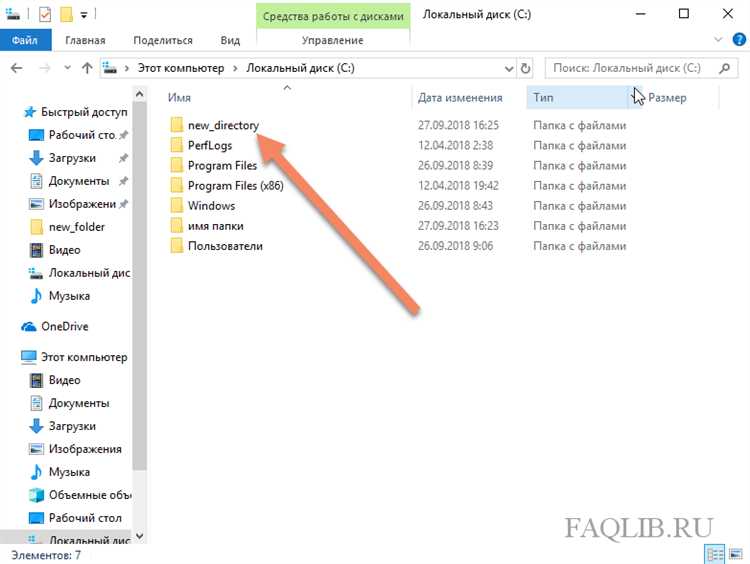Viewport: 750px width, 564px height.
Task: Open Быстрый доступ in navigation pane
Action: coord(84,112)
